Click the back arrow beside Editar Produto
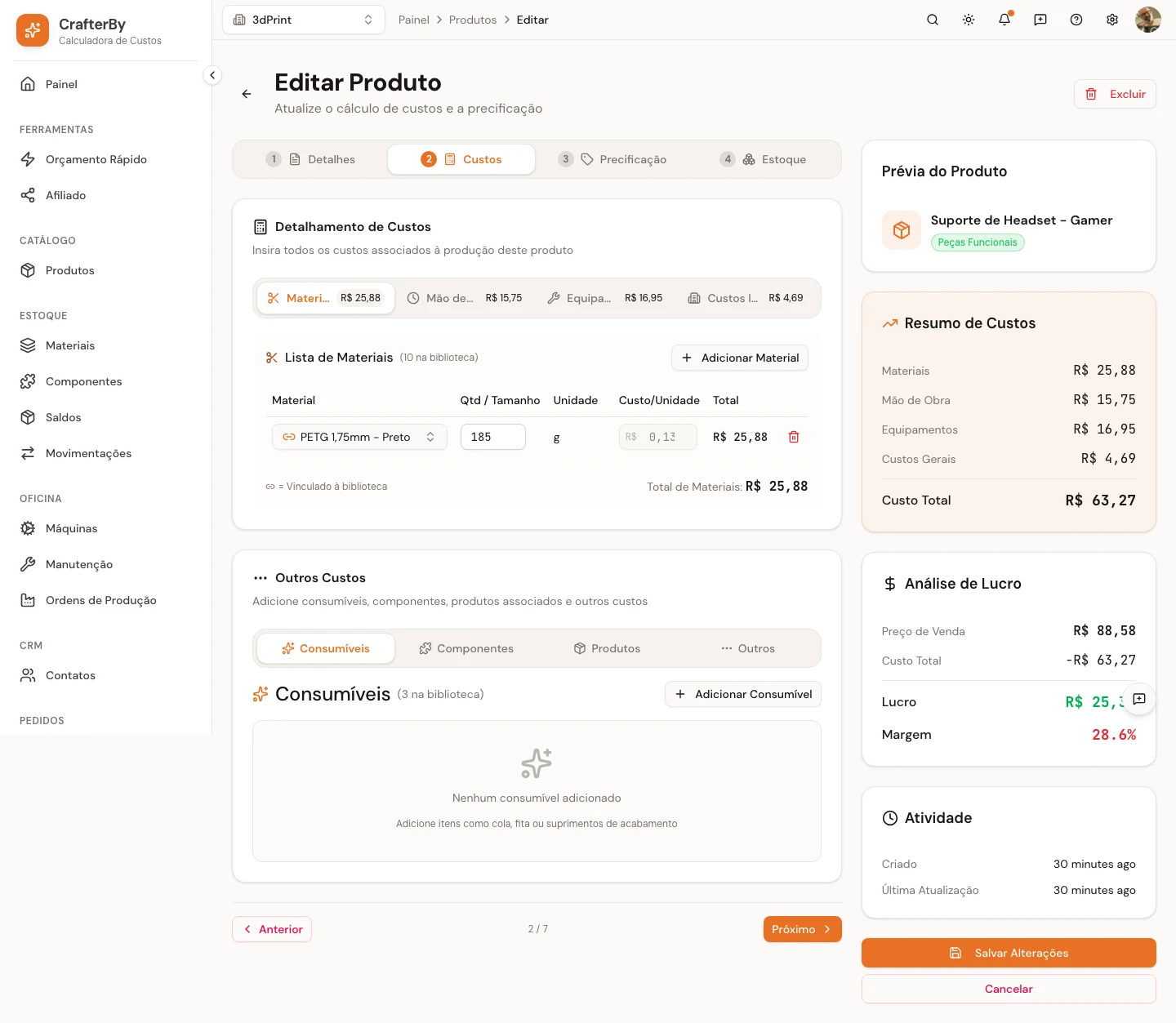This screenshot has width=1176, height=1023. (247, 94)
